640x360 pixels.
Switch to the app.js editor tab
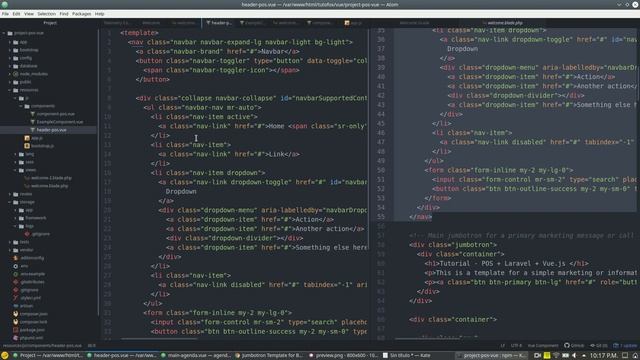353,23
